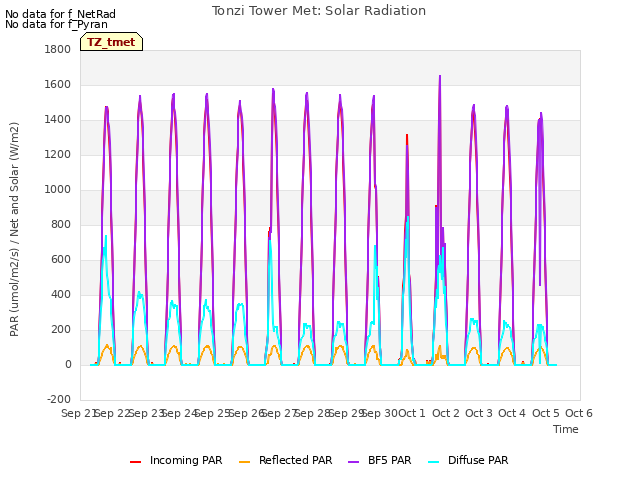Click the 'No data for f_NetRad' message
This screenshot has height=480, width=640.
pyautogui.click(x=60, y=14)
